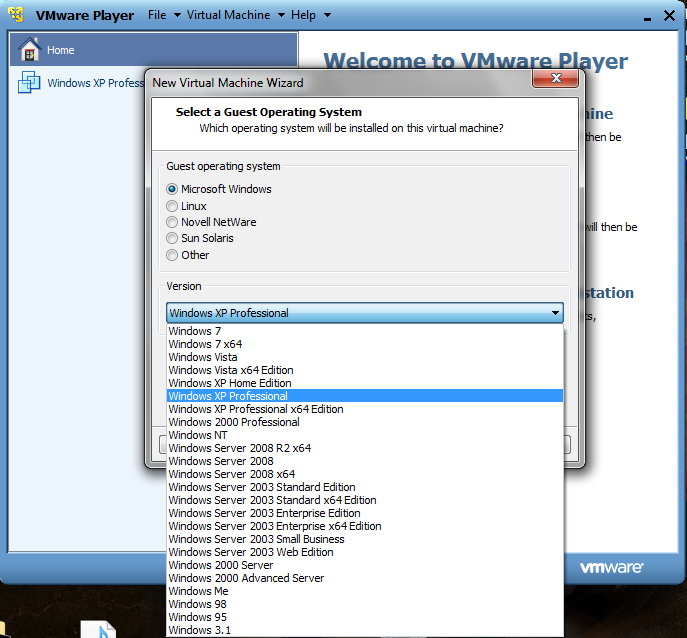Choose Windows Server 2003 Enterprise Edition

coord(365,513)
